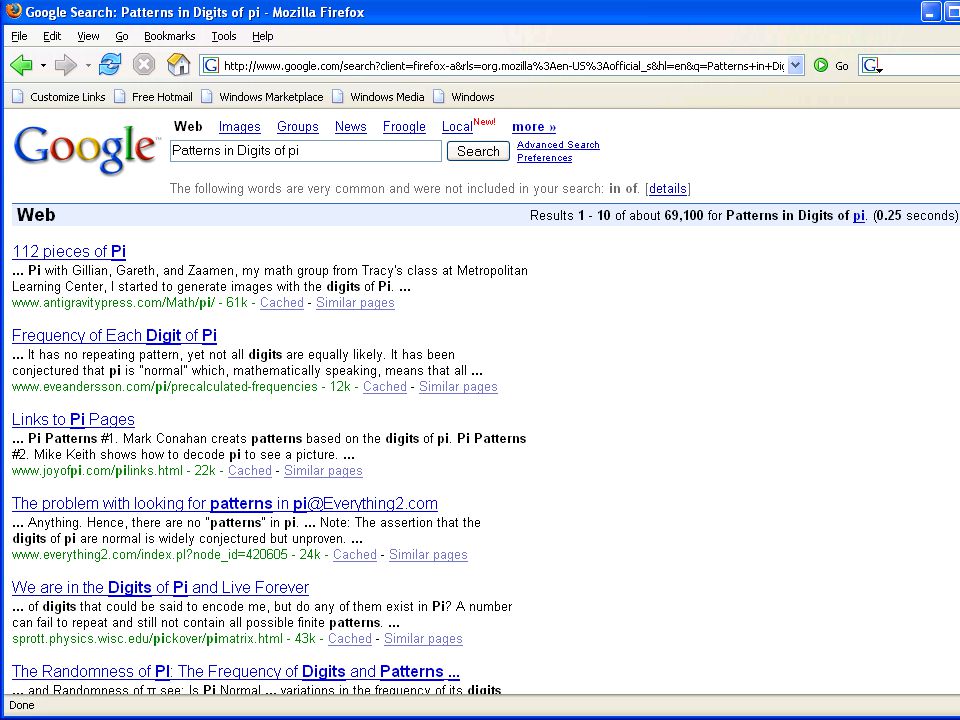Click the Done status bar text
Viewport: 960px width, 720px height.
point(21,705)
